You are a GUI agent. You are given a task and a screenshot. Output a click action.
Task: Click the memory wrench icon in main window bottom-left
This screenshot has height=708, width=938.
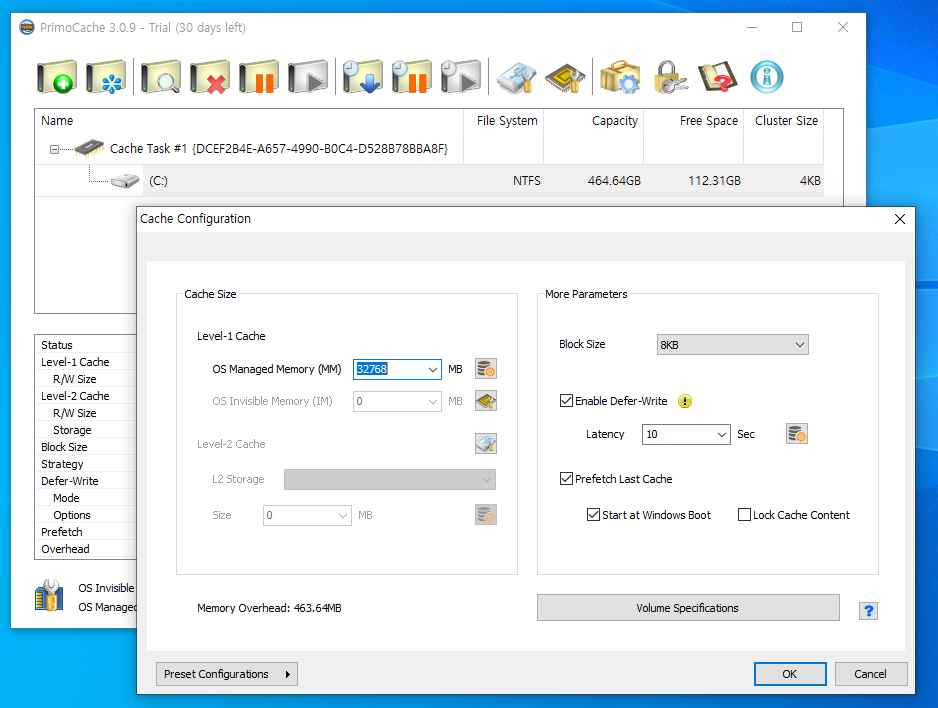click(x=50, y=596)
